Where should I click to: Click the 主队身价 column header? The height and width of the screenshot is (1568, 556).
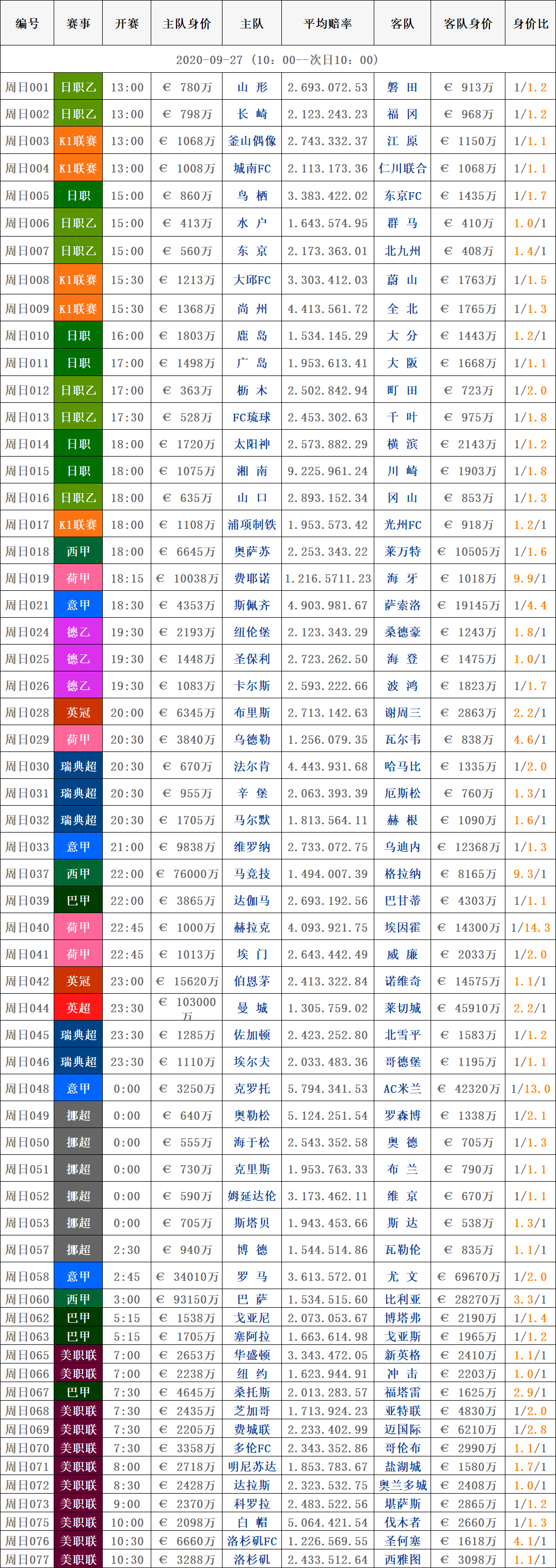pos(187,23)
